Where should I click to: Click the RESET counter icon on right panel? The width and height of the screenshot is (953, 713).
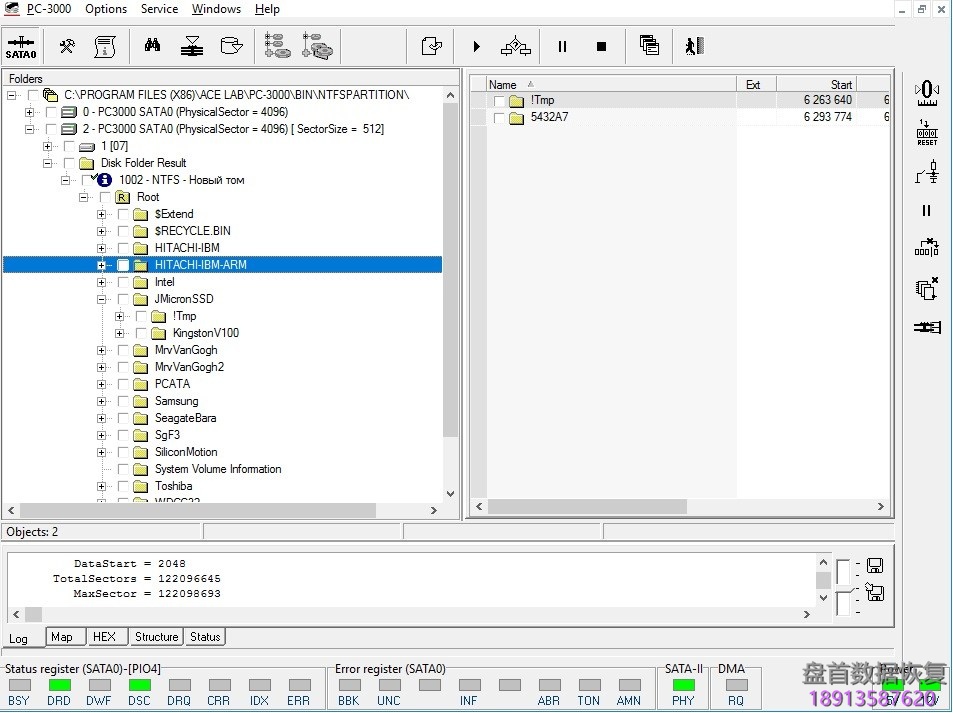(x=926, y=131)
